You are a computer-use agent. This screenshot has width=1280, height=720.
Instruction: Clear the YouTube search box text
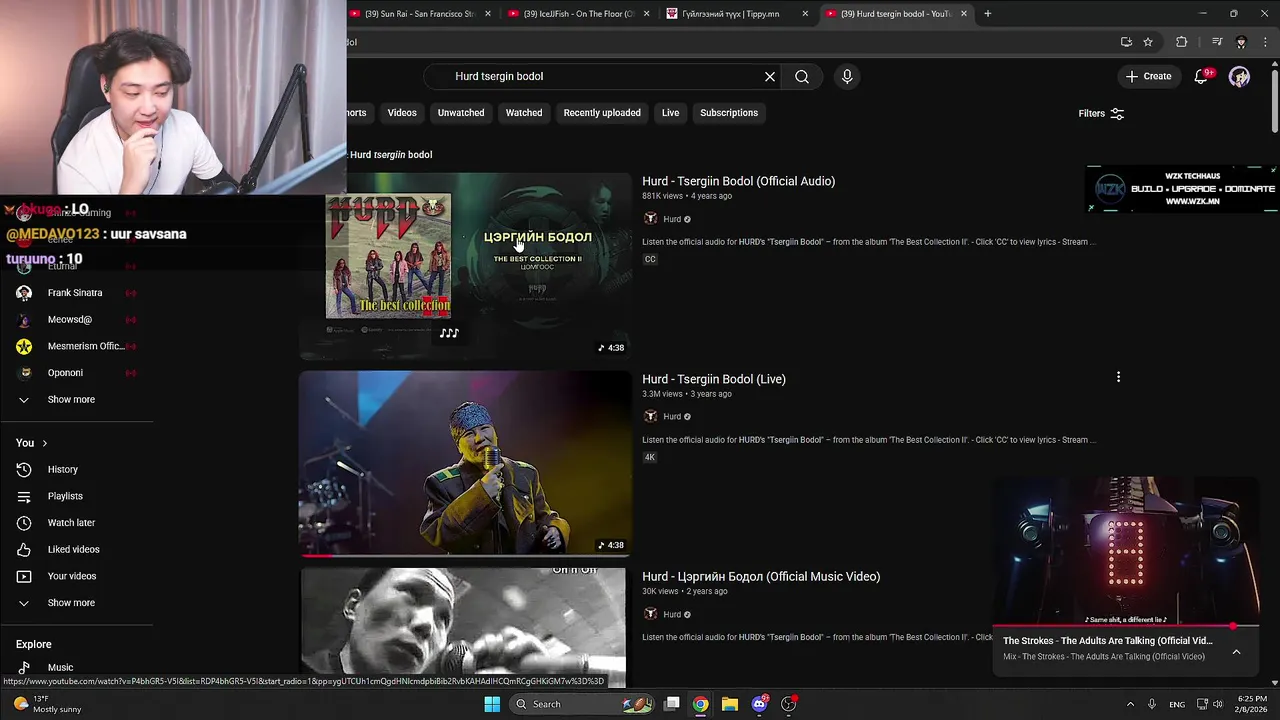pyautogui.click(x=770, y=77)
